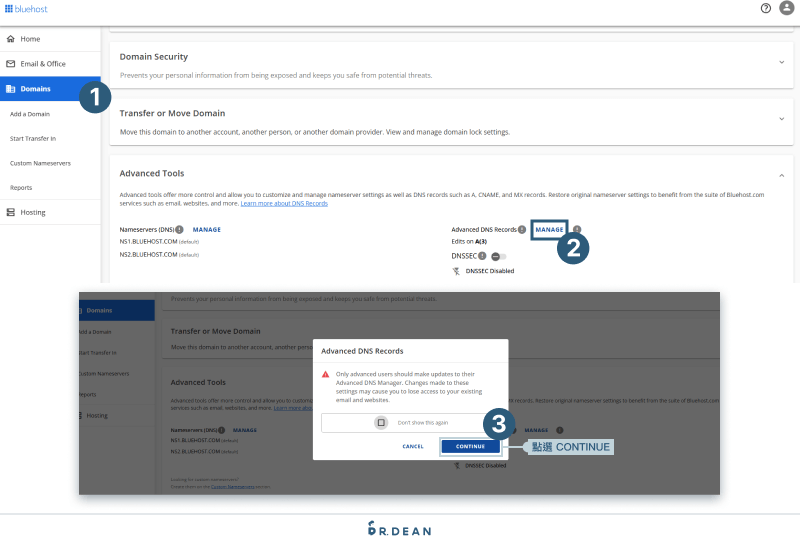Click the Email & Office envelope icon

click(x=11, y=64)
